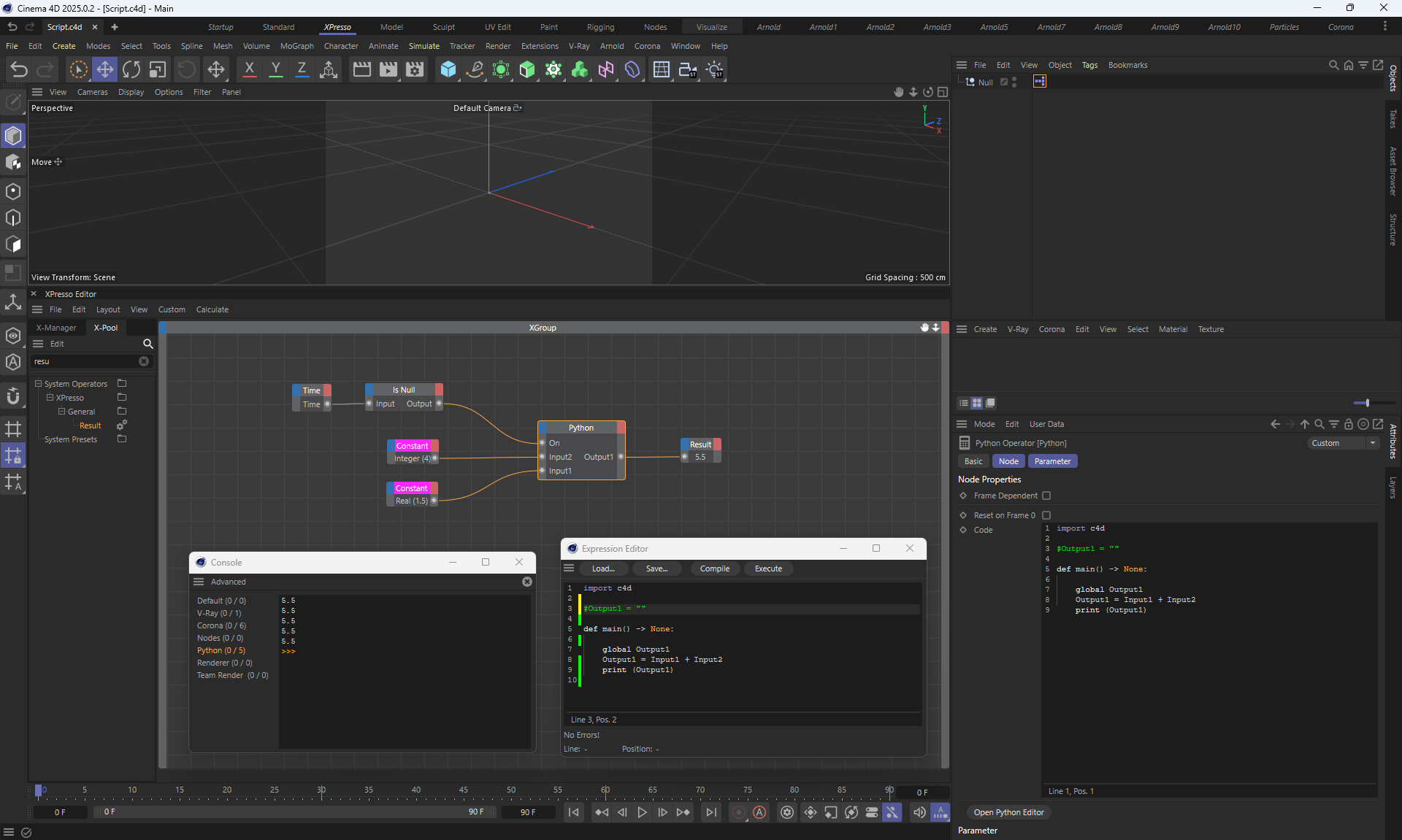Click the Play Forwards button in the timeline
This screenshot has height=840, width=1402.
point(642,812)
